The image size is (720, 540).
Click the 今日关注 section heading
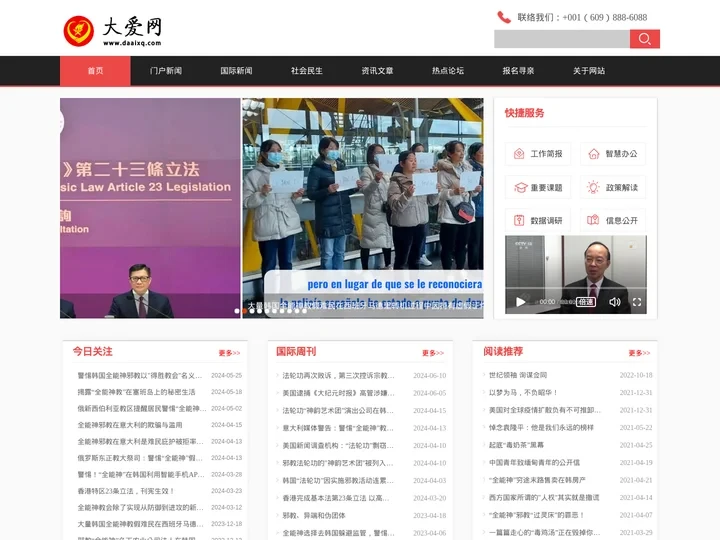point(93,352)
